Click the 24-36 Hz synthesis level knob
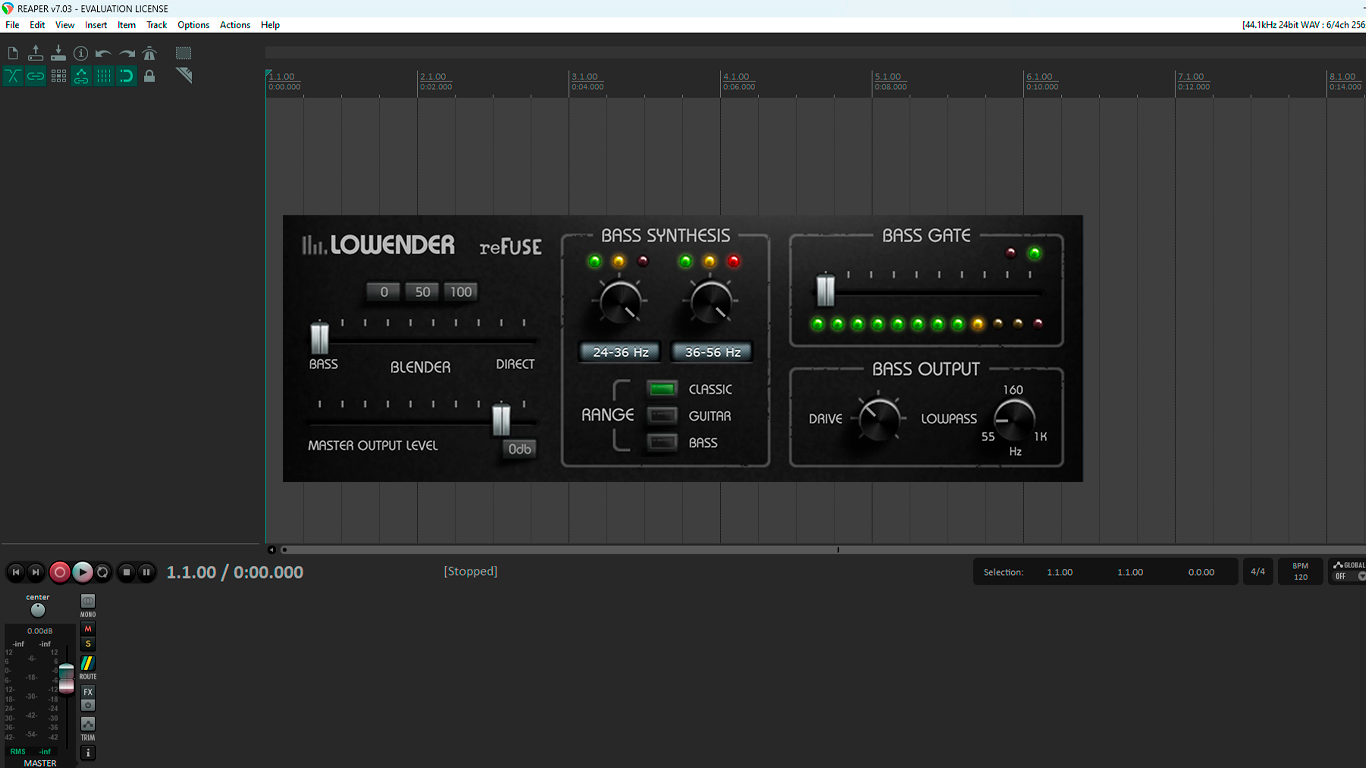This screenshot has height=768, width=1366. pos(620,301)
